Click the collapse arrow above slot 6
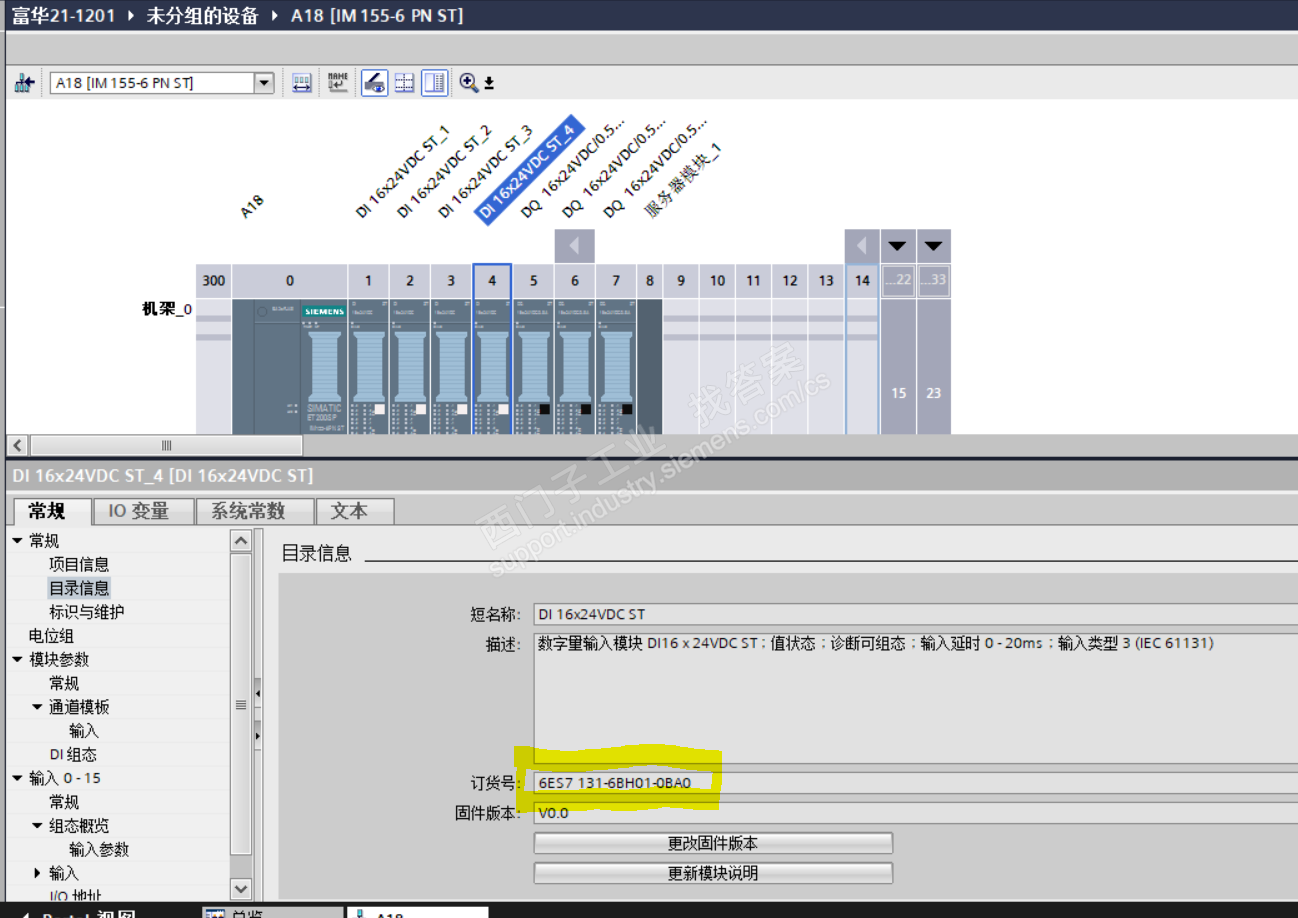The width and height of the screenshot is (1298, 918). 575,246
